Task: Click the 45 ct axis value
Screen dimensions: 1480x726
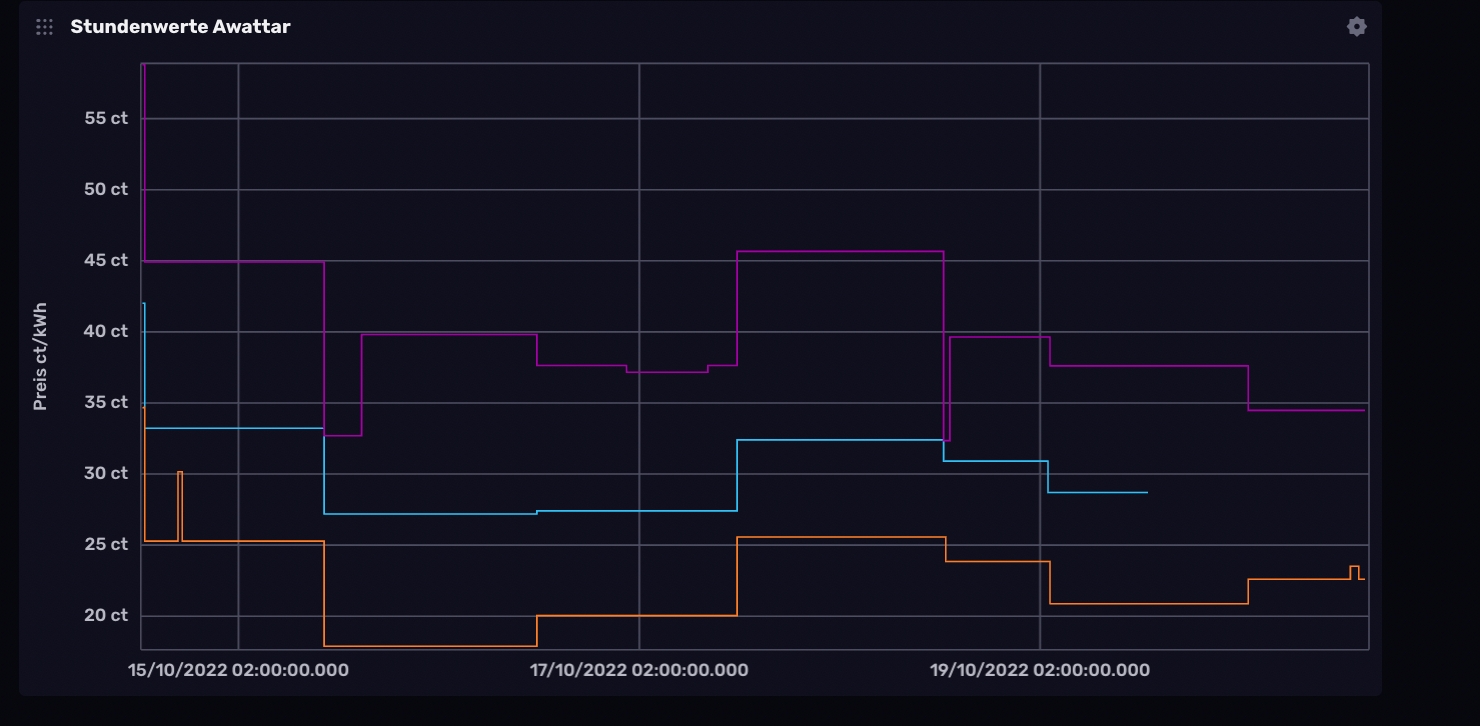Action: (107, 260)
